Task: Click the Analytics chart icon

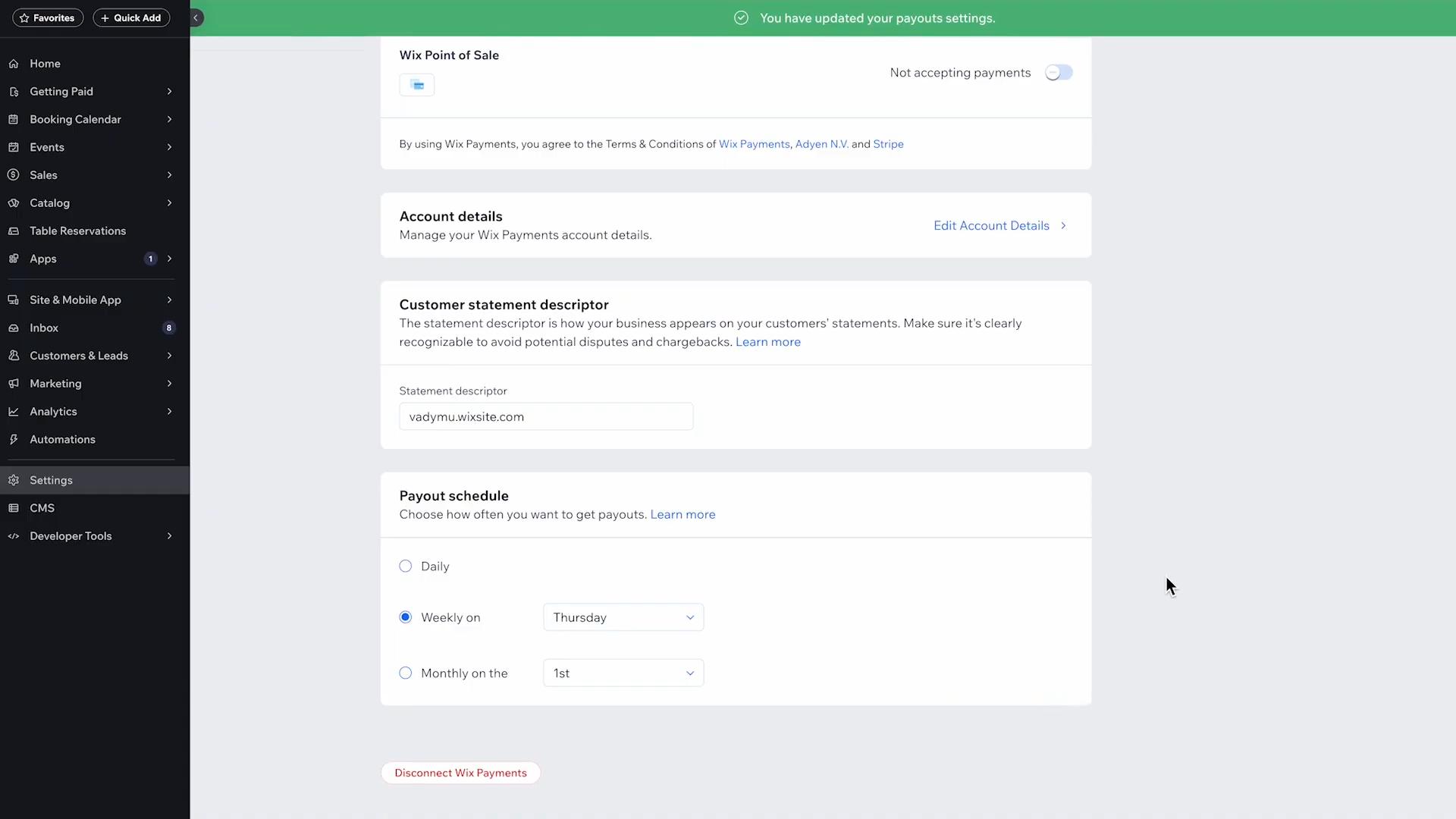Action: point(14,412)
